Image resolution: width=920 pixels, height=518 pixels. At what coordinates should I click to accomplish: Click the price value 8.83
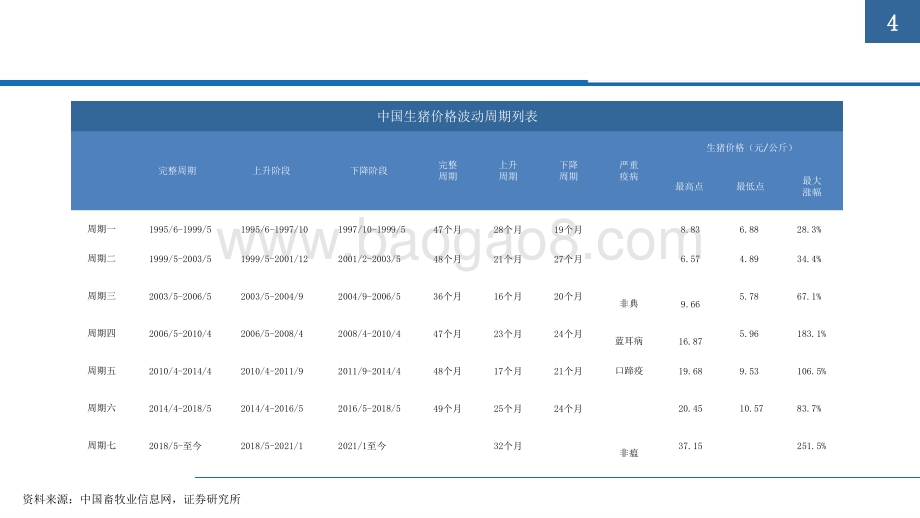click(x=690, y=229)
